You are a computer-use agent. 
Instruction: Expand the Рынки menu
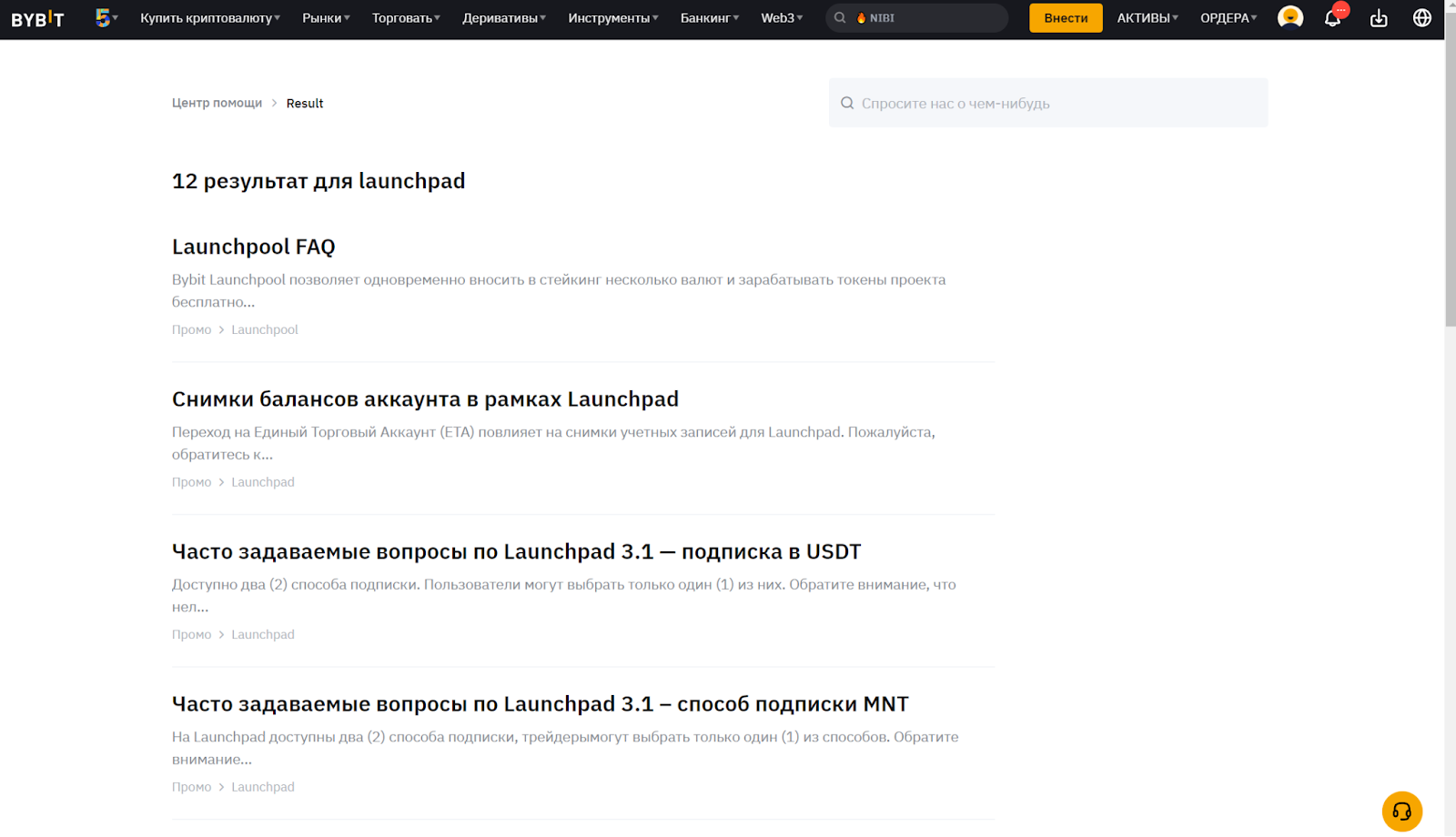tap(326, 17)
